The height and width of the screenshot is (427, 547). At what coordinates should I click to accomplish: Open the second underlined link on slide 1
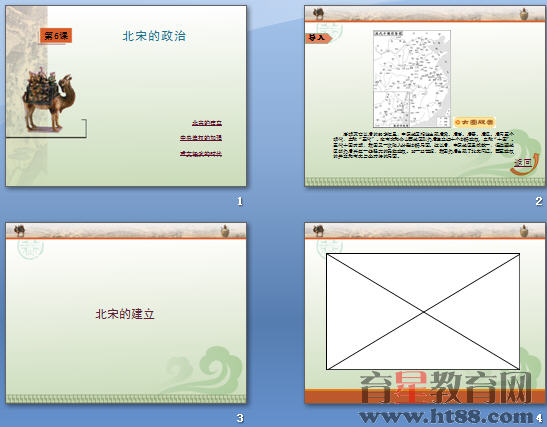(x=201, y=138)
